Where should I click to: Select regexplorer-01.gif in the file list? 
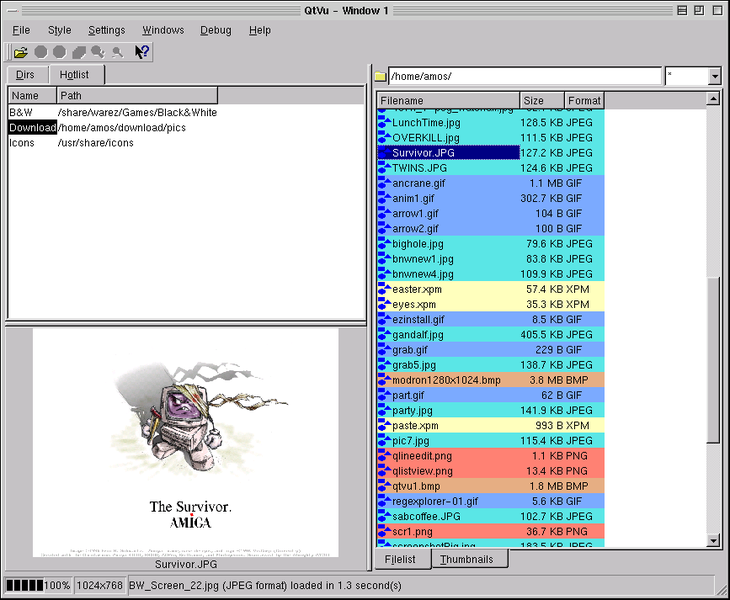point(491,501)
